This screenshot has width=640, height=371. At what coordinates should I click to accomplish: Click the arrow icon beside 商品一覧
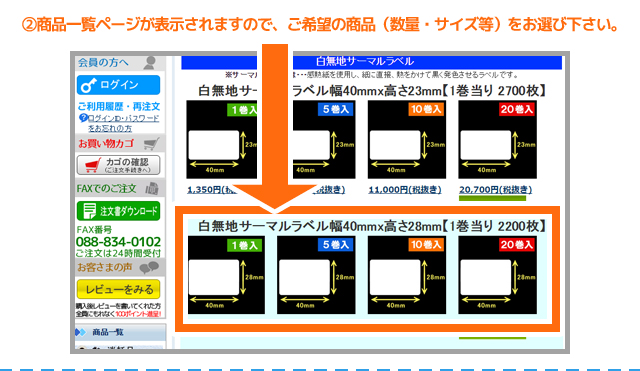click(80, 332)
